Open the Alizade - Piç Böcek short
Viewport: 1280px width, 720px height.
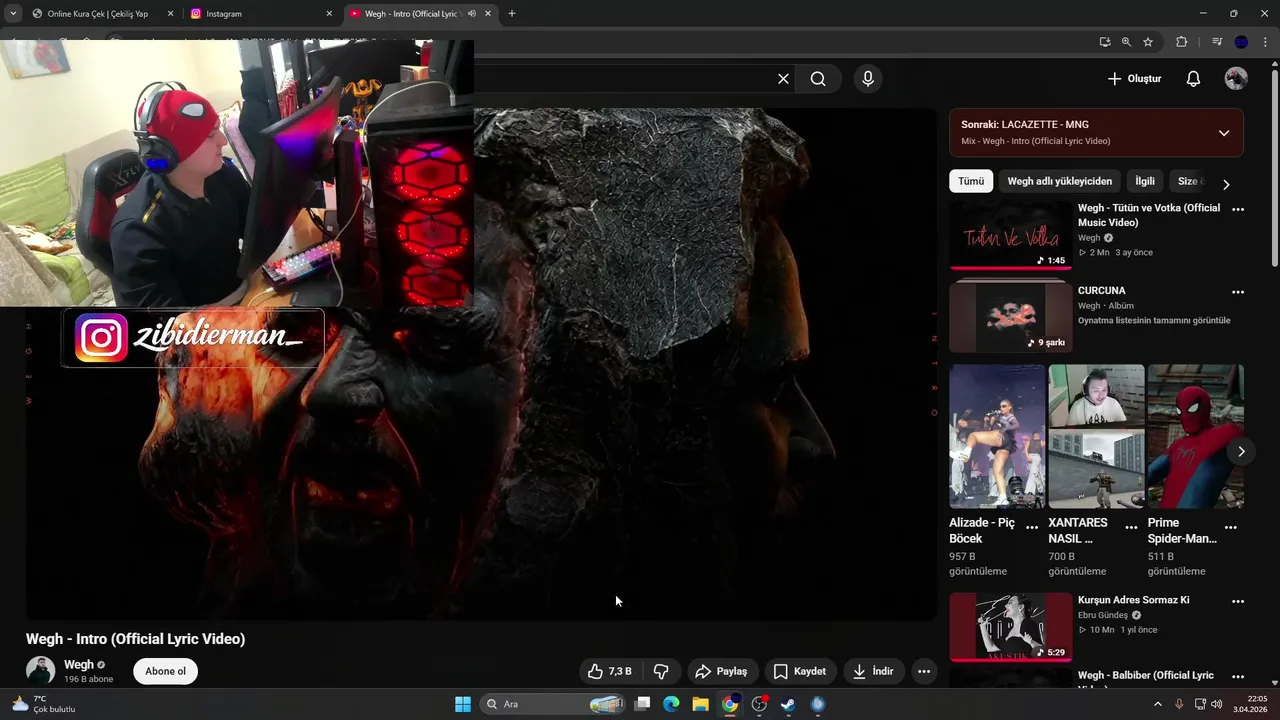(x=997, y=436)
